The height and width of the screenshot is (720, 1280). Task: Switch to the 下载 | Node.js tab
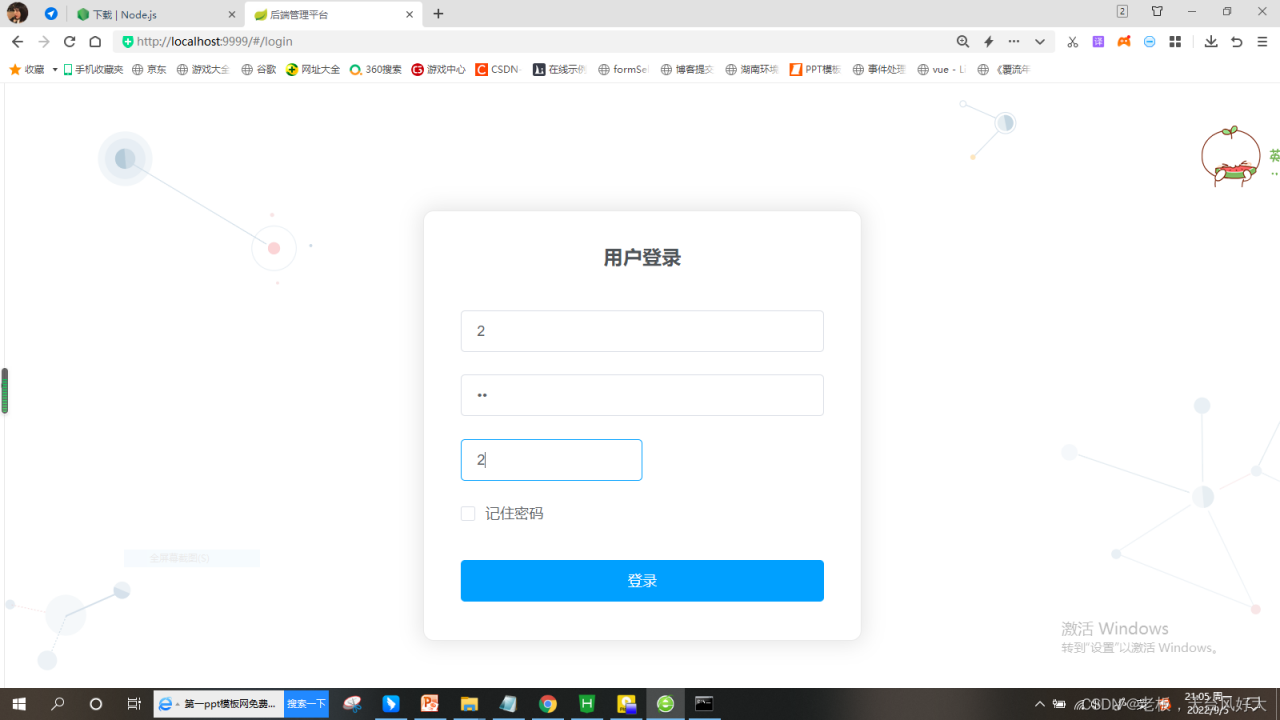tap(158, 14)
